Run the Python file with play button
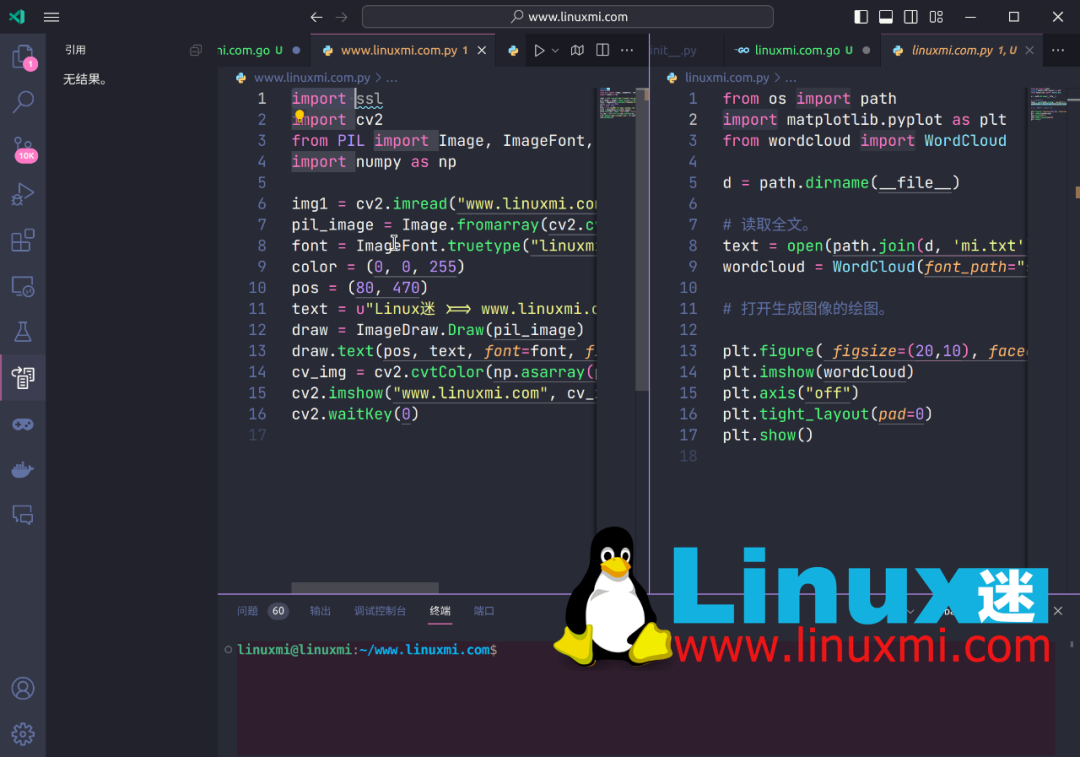Screen dimensions: 1080x757 pos(539,50)
